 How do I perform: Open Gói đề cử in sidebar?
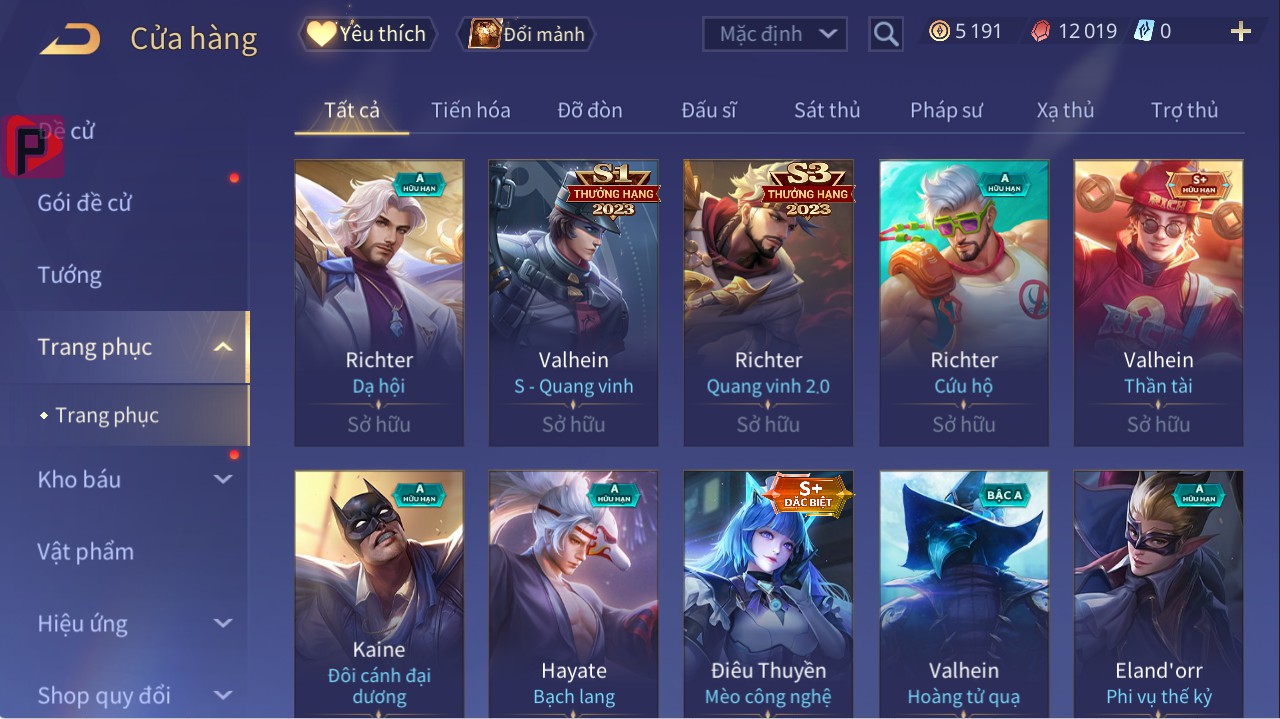[x=85, y=203]
